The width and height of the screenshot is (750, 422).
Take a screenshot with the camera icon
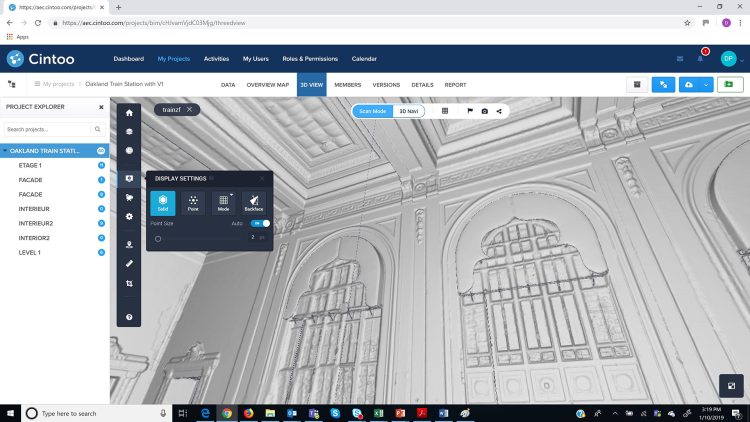click(x=485, y=111)
